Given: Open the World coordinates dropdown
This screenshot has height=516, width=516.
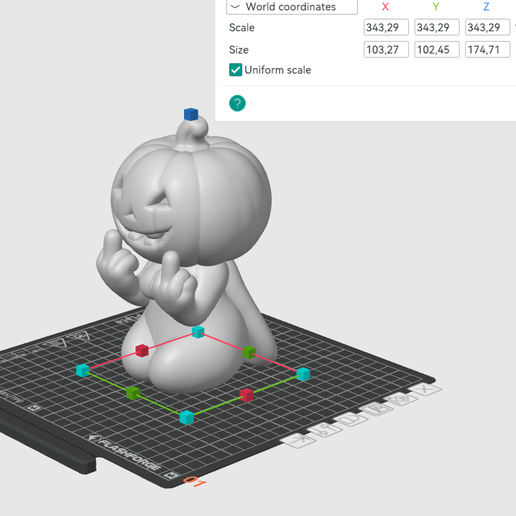Looking at the screenshot, I should 292,7.
